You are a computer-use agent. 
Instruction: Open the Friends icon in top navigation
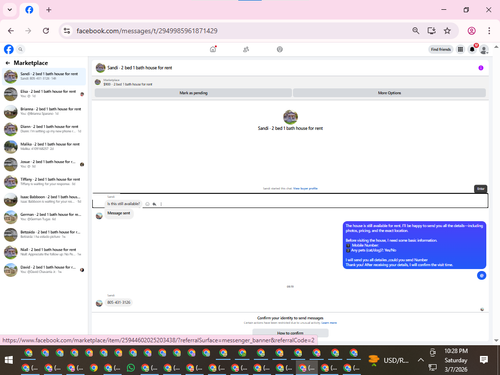coord(246,49)
